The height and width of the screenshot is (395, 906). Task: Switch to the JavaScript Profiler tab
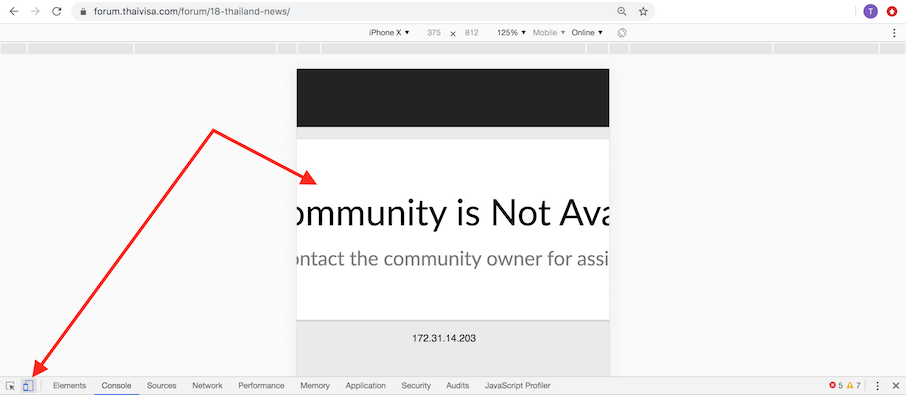click(x=517, y=386)
